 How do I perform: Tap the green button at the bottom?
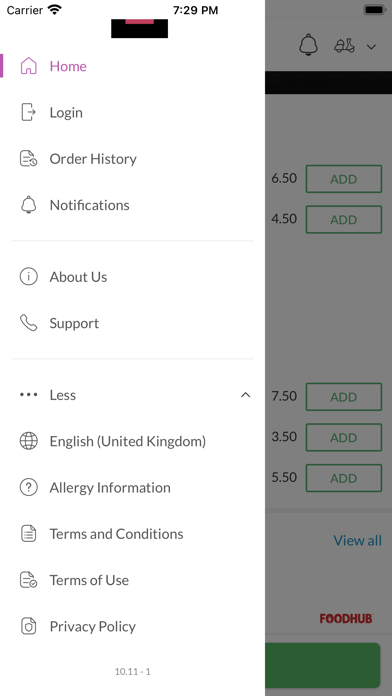[323, 665]
